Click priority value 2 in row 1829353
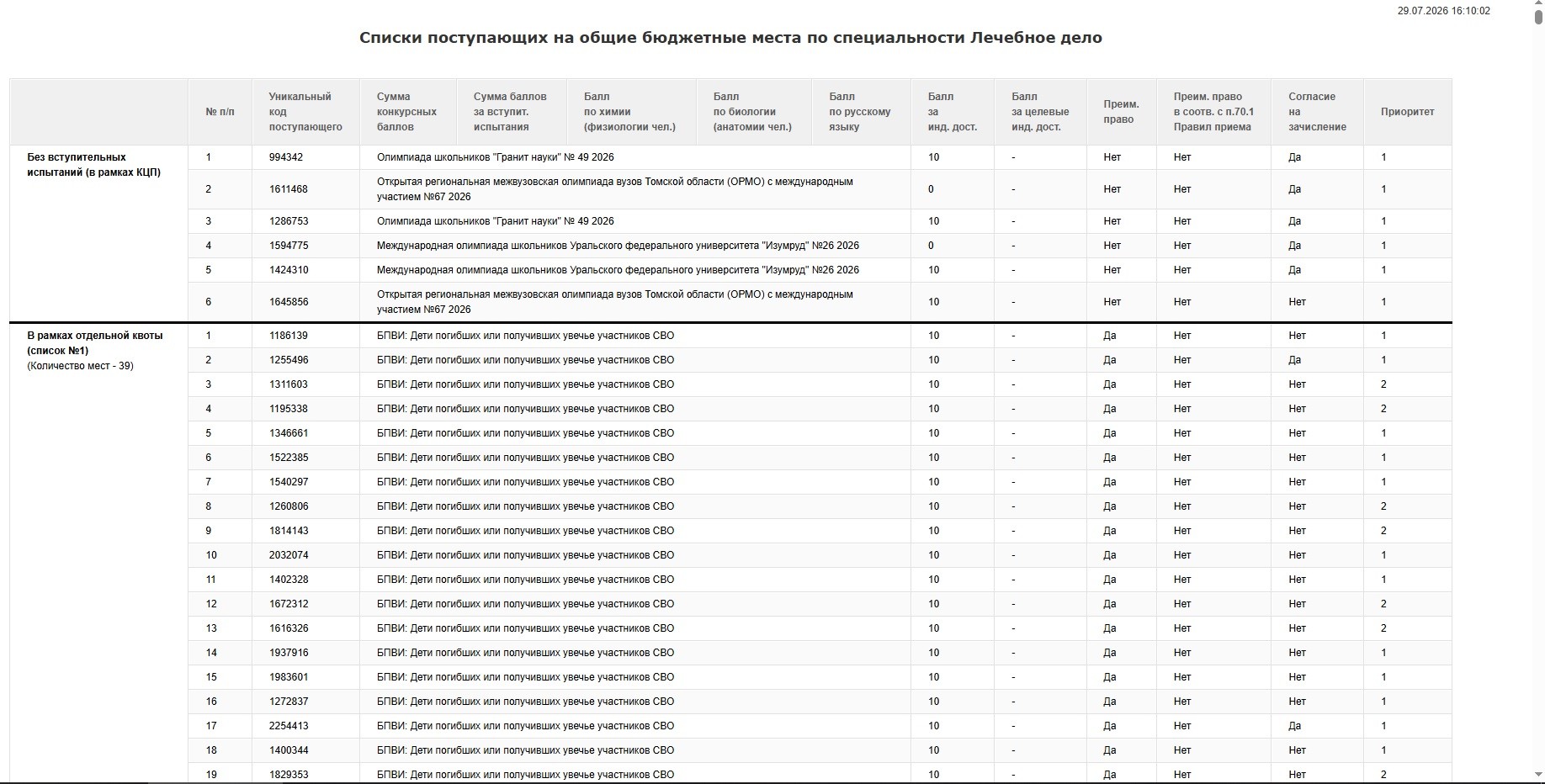Screen dimensions: 1545x784 click(1383, 775)
